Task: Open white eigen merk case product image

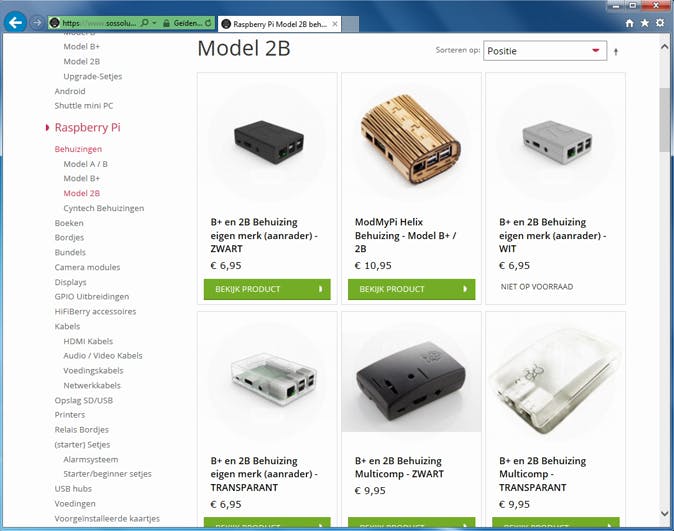Action: (x=556, y=142)
